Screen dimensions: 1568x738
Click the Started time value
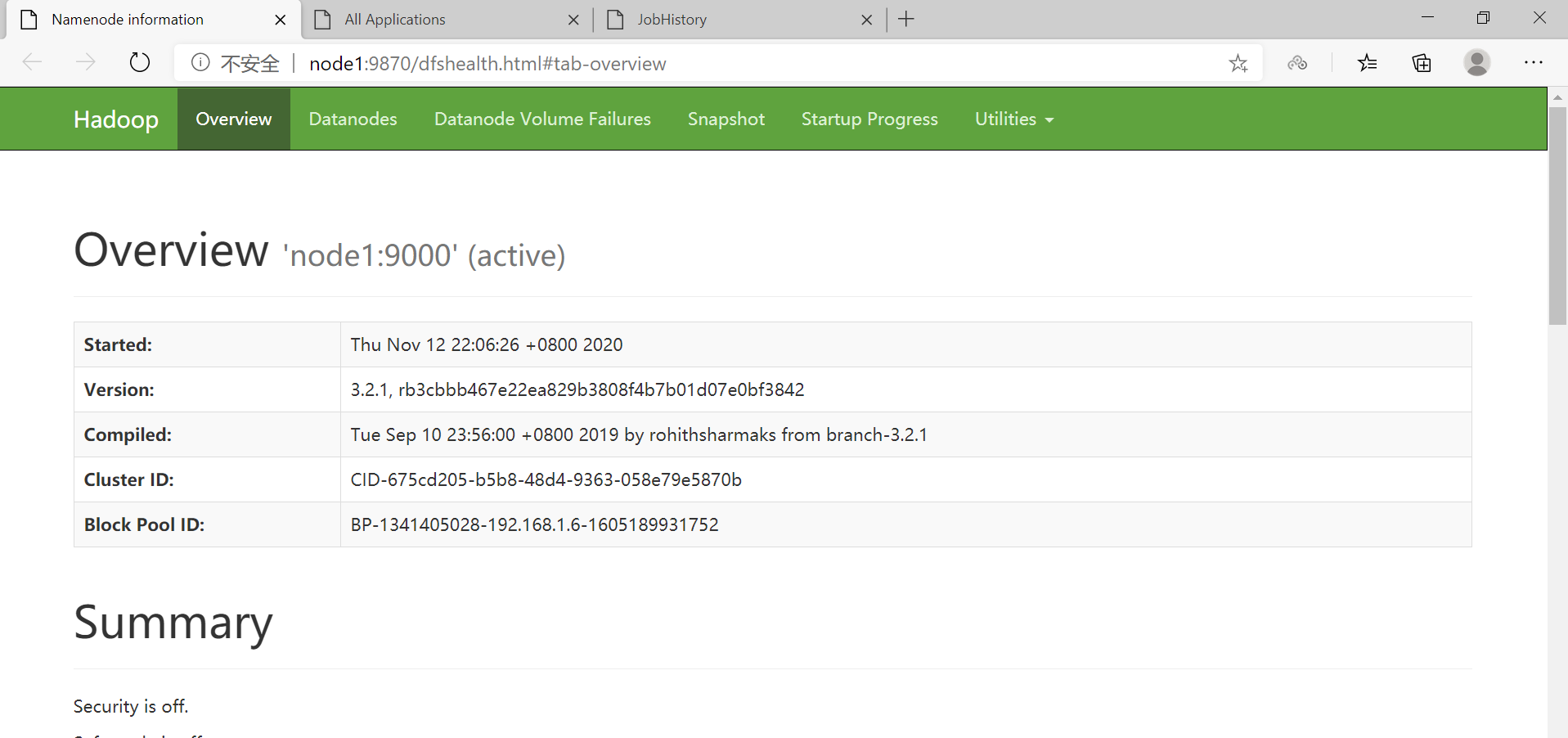tap(487, 345)
